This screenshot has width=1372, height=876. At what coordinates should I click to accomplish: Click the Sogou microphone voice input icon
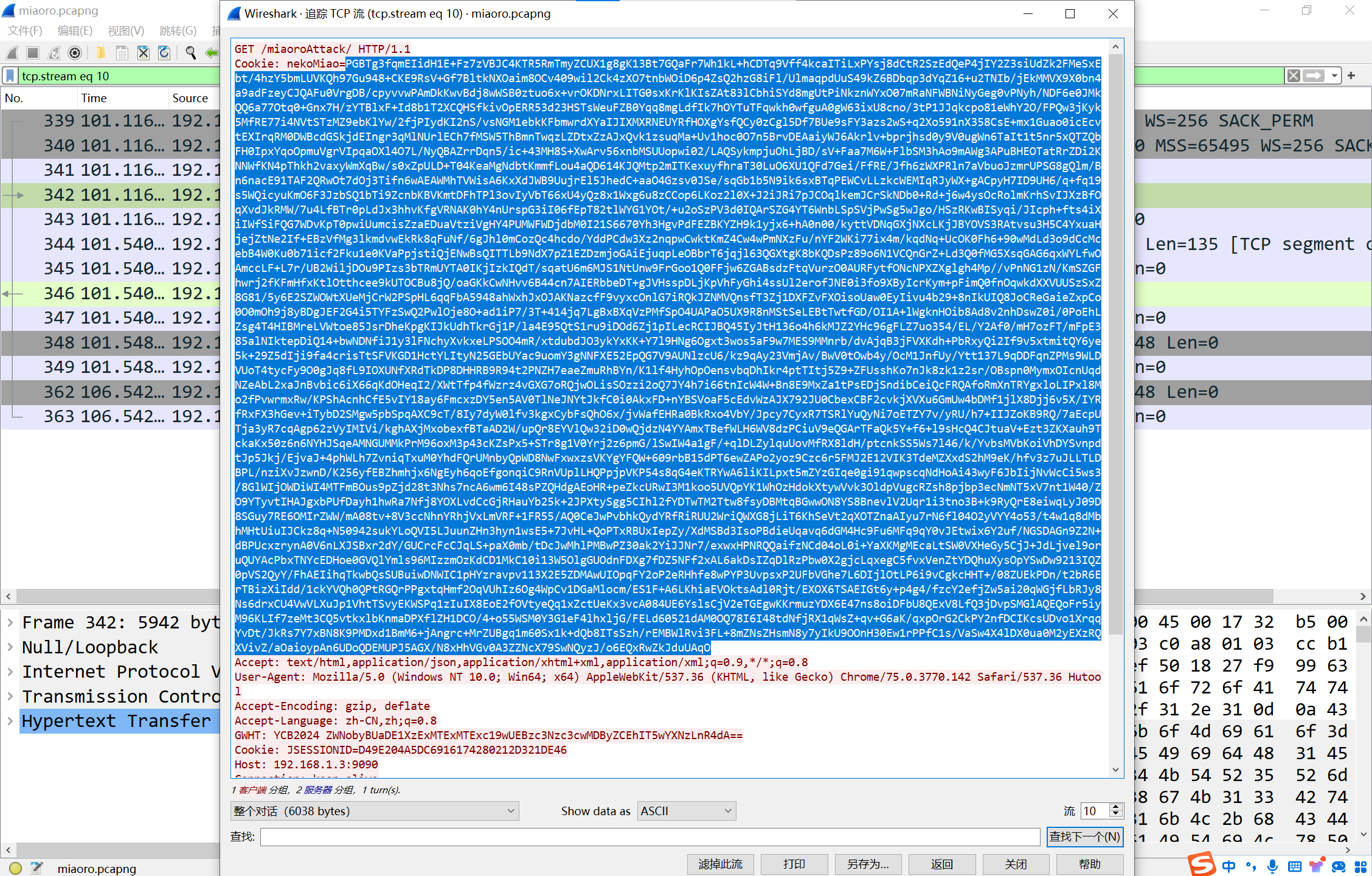[x=1272, y=866]
